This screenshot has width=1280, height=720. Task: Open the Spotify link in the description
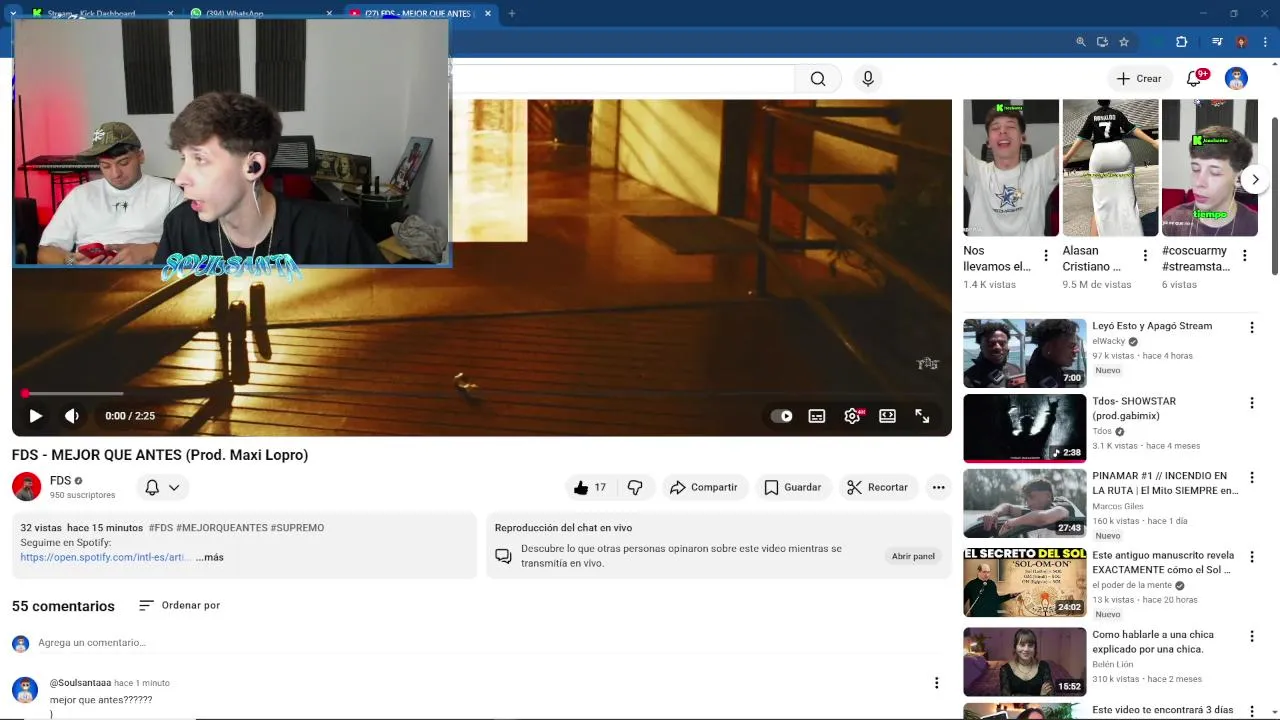(x=104, y=557)
